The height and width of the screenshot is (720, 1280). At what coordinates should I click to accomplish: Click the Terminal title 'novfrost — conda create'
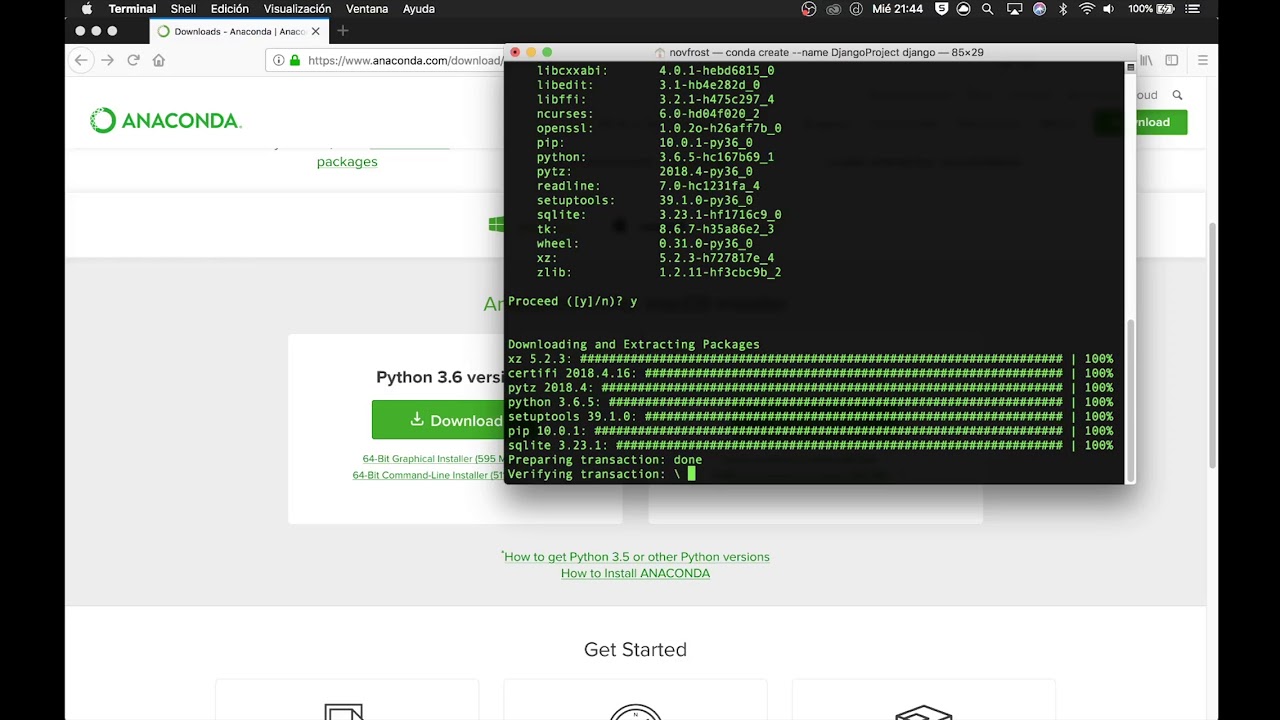826,52
